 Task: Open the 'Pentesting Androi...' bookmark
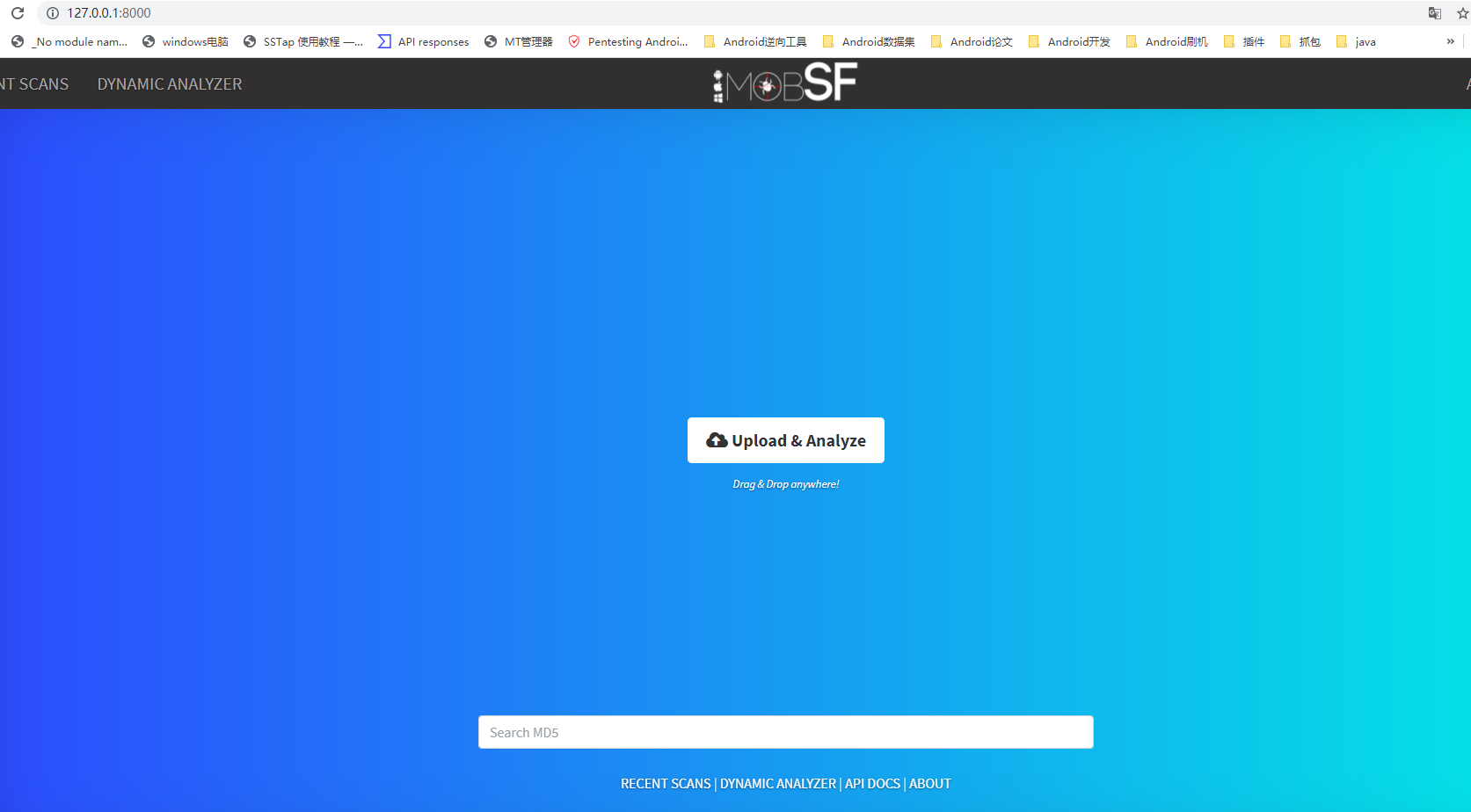pyautogui.click(x=628, y=41)
